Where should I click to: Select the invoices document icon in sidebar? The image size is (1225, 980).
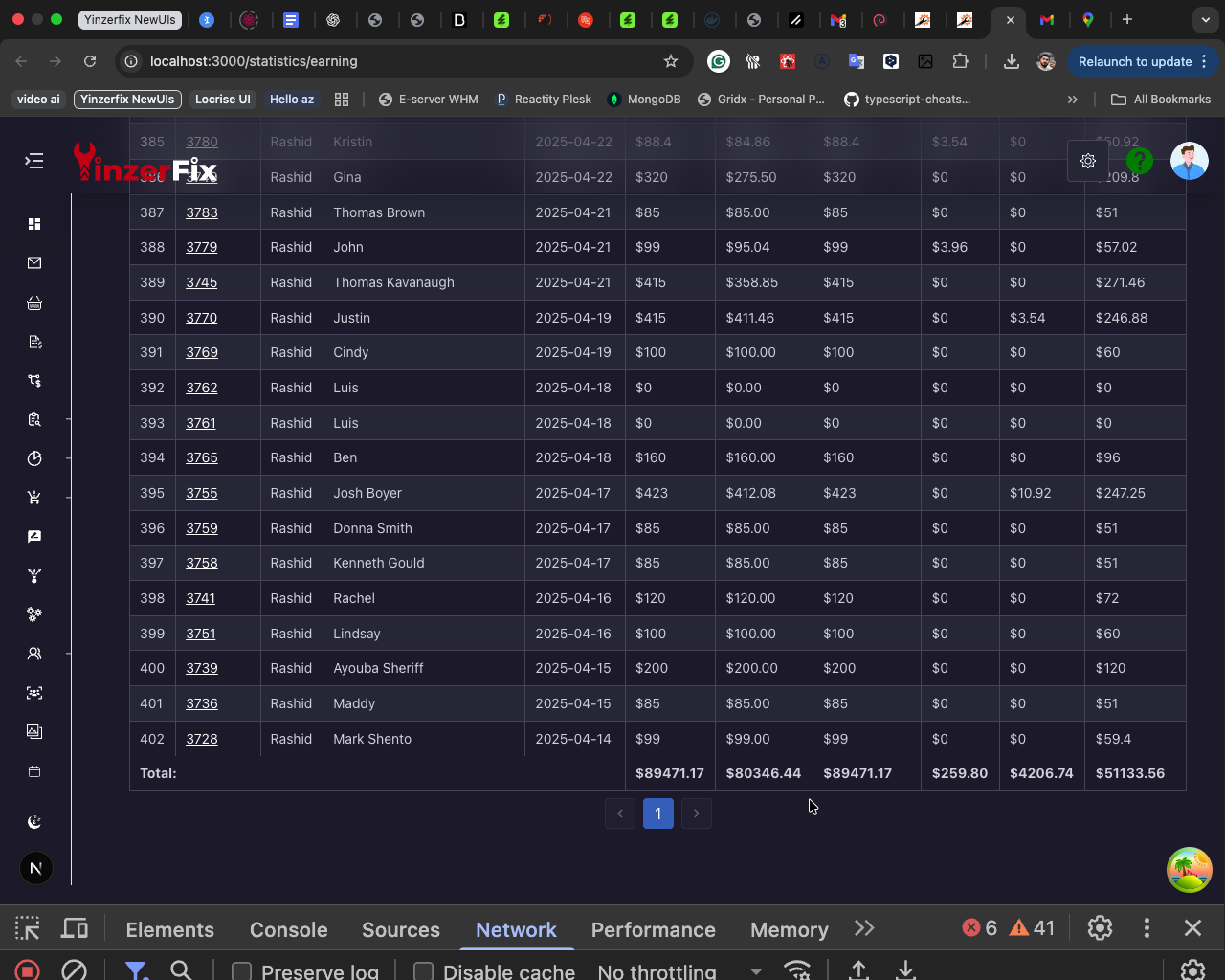[34, 342]
